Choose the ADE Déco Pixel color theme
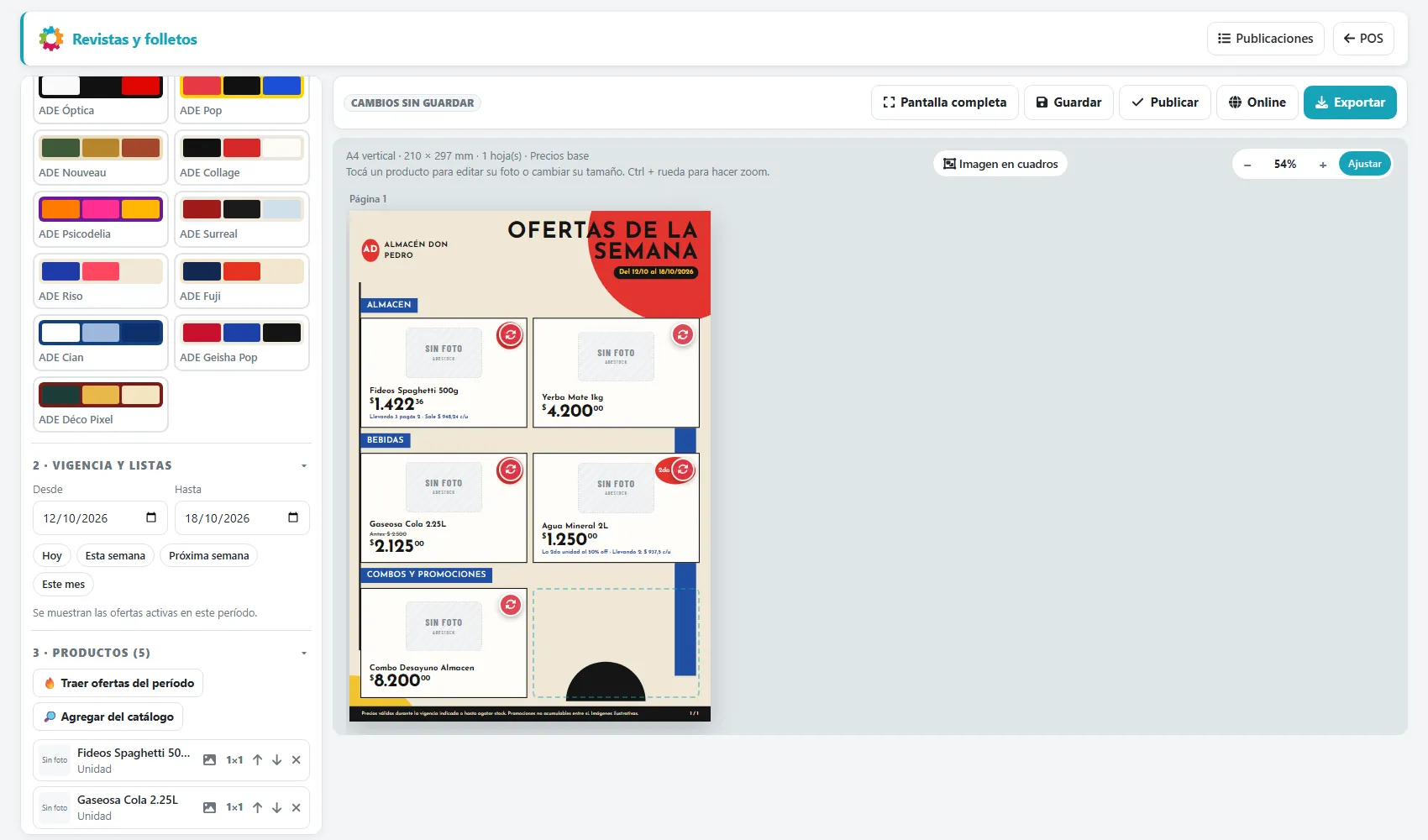This screenshot has width=1428, height=840. [101, 404]
